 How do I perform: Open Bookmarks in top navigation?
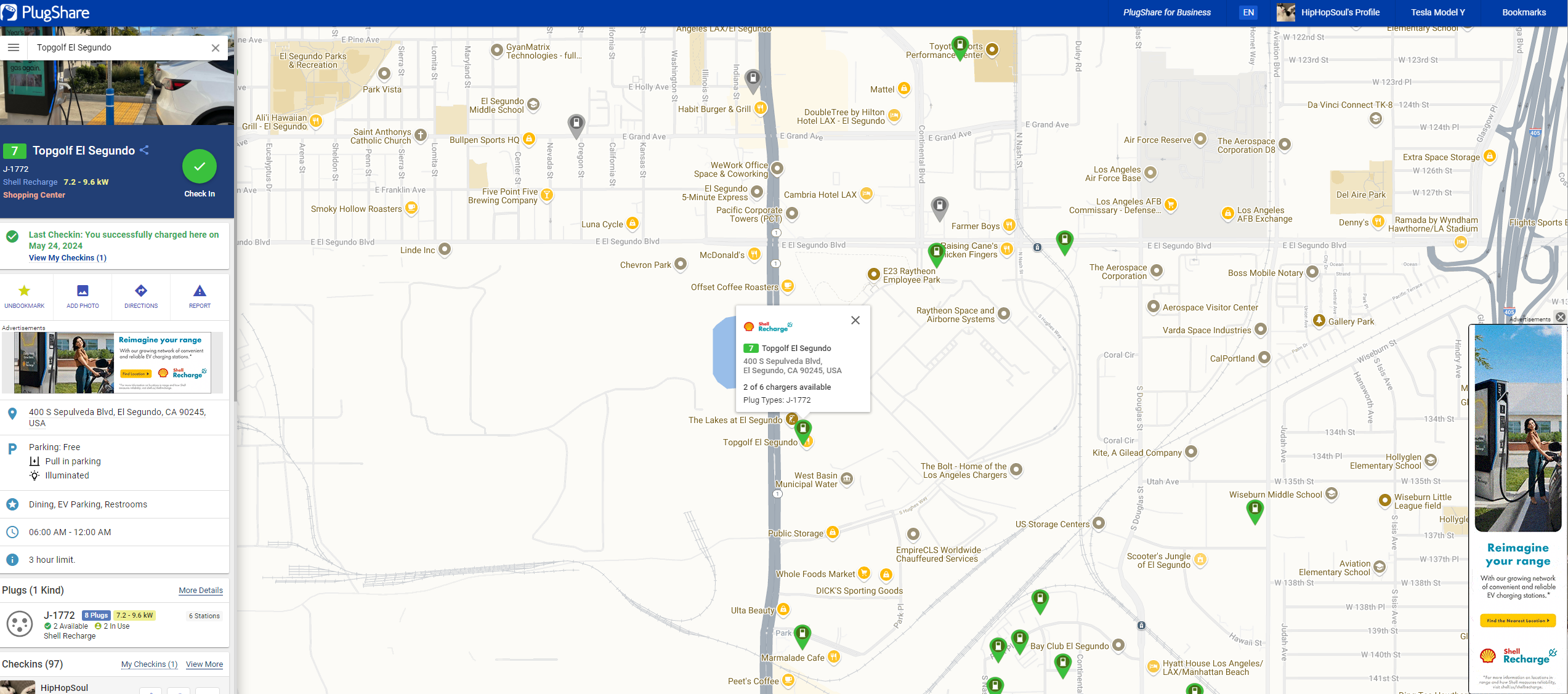[x=1524, y=12]
